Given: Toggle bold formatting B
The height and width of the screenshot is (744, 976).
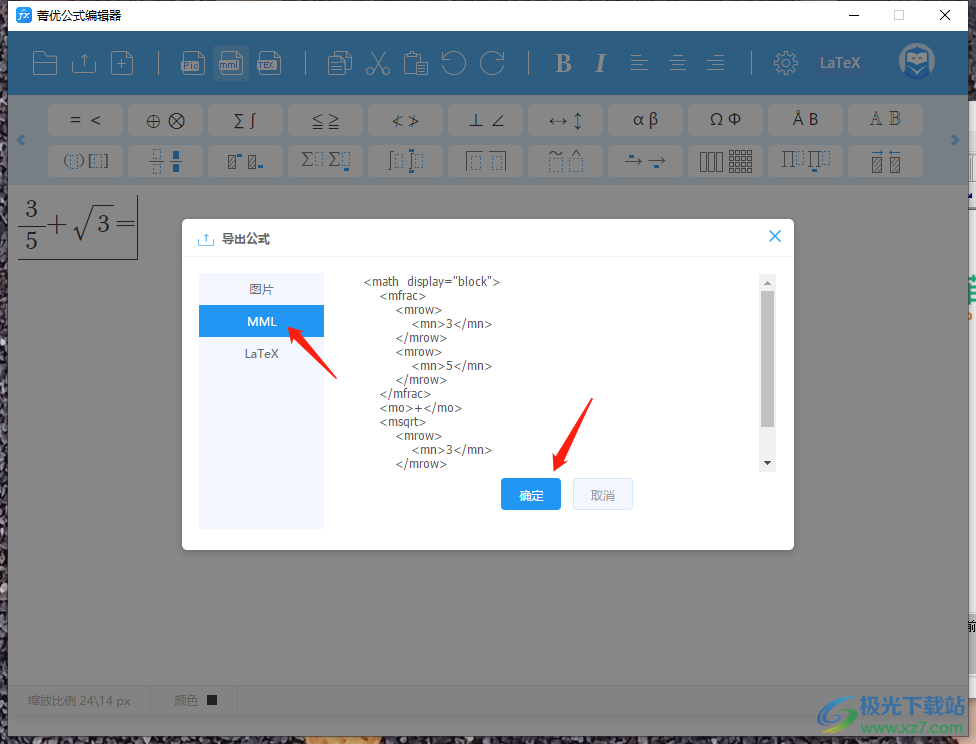Looking at the screenshot, I should point(563,63).
